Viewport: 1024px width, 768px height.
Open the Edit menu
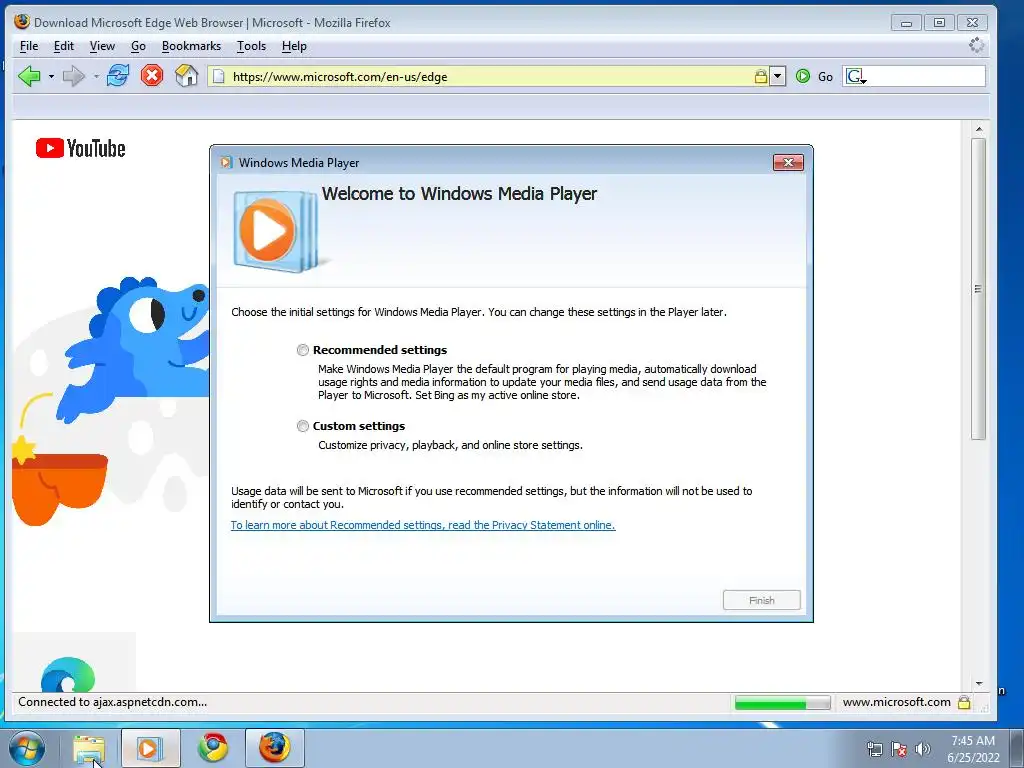(63, 46)
